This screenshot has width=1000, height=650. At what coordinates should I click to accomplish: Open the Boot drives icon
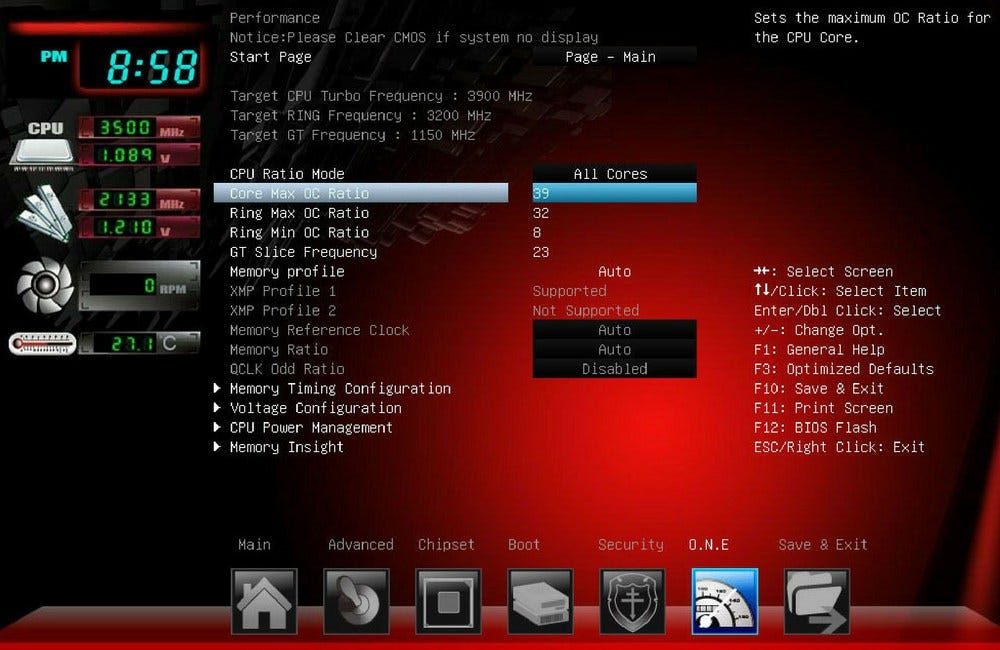coord(540,601)
